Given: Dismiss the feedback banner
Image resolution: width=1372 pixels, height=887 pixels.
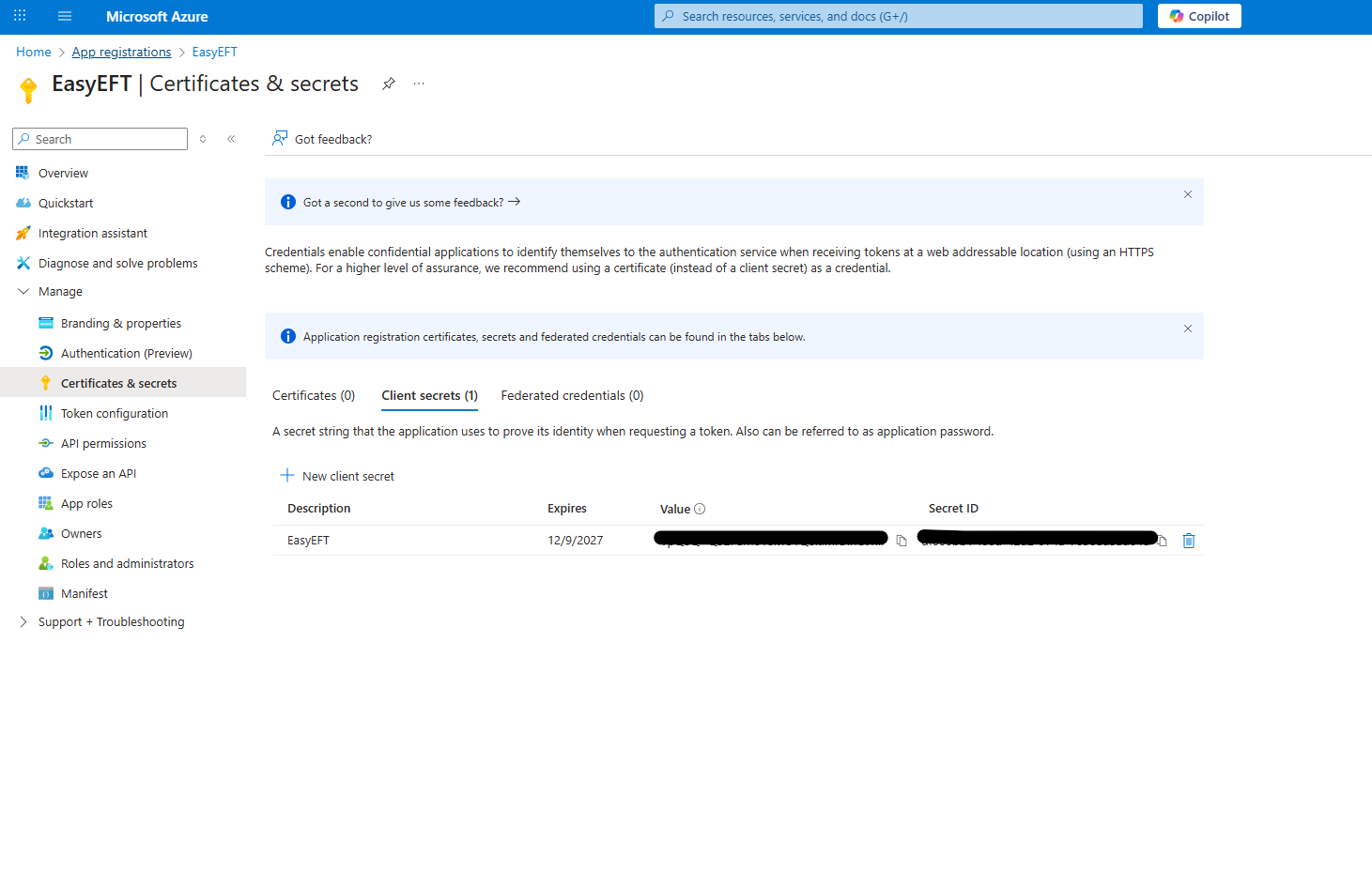Looking at the screenshot, I should 1188,194.
